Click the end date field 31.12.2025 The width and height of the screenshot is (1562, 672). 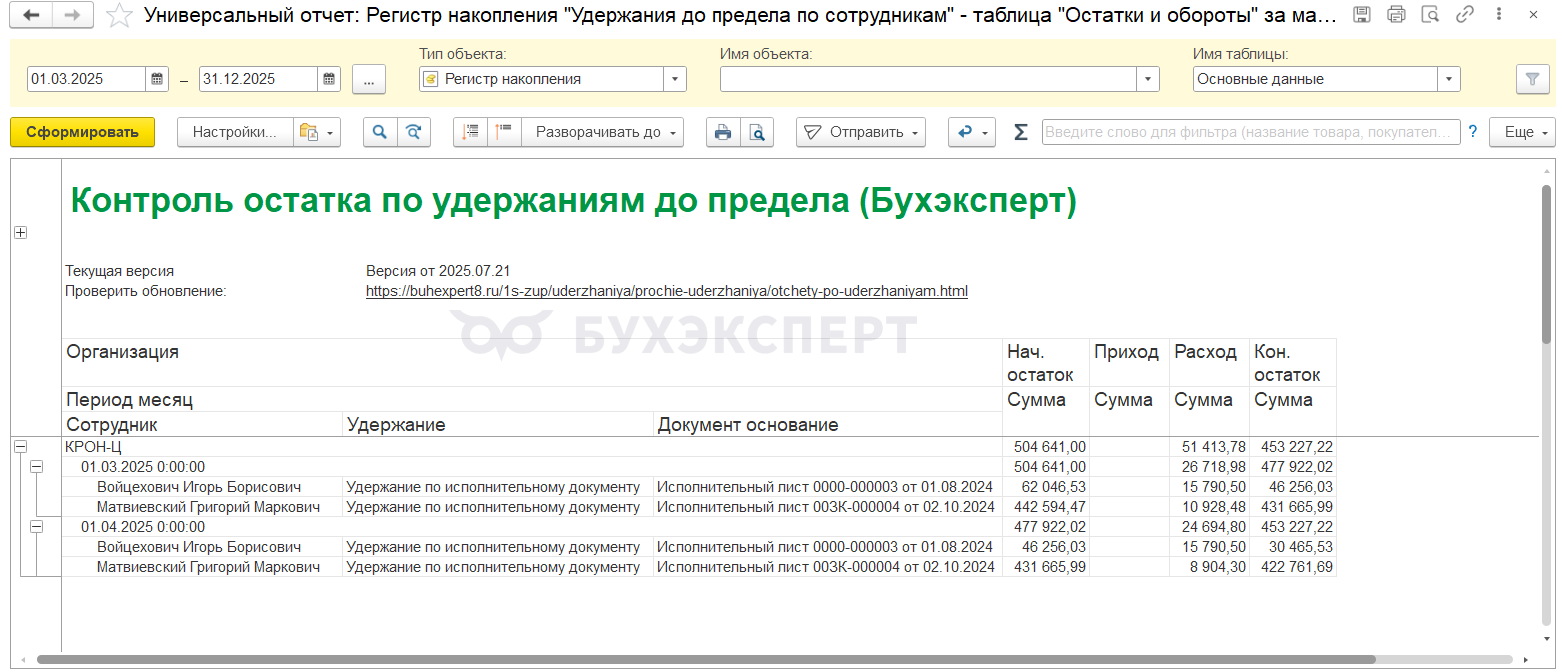pos(258,79)
